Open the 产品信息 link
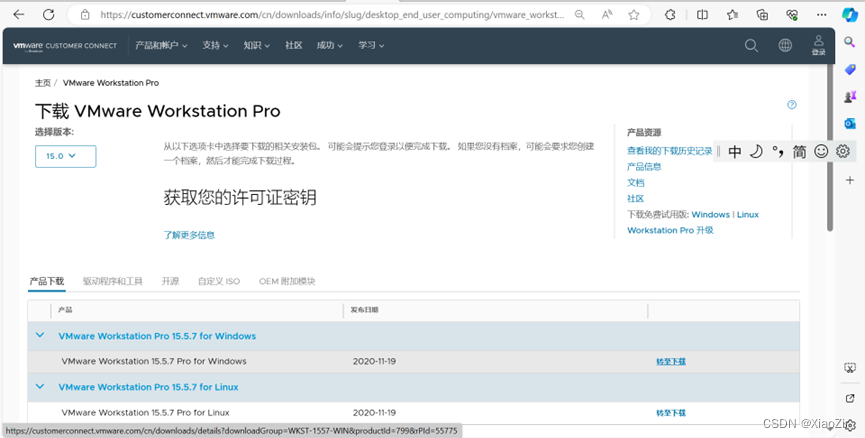This screenshot has height=438, width=865. click(644, 167)
